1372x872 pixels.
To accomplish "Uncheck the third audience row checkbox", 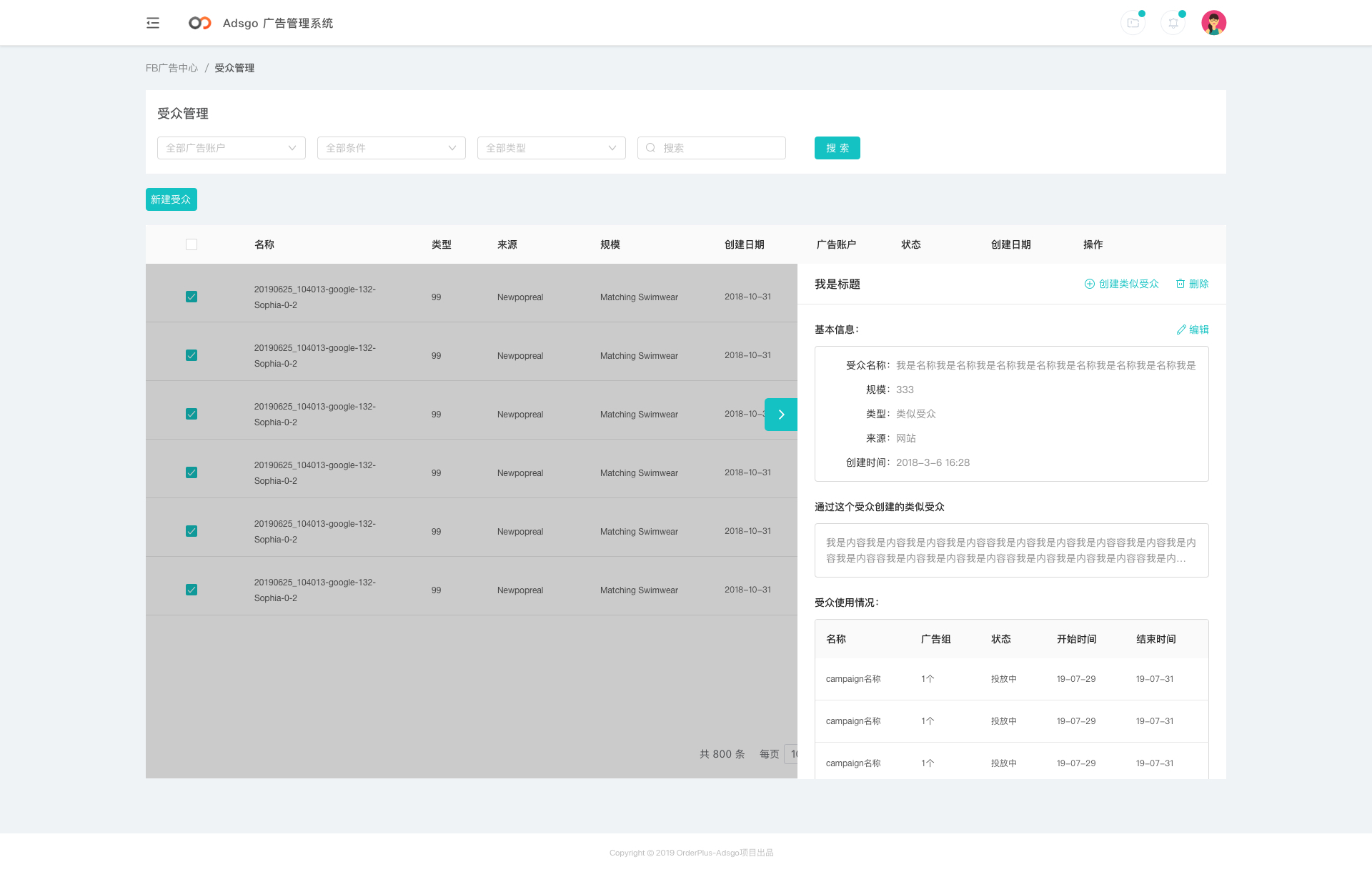I will [192, 414].
